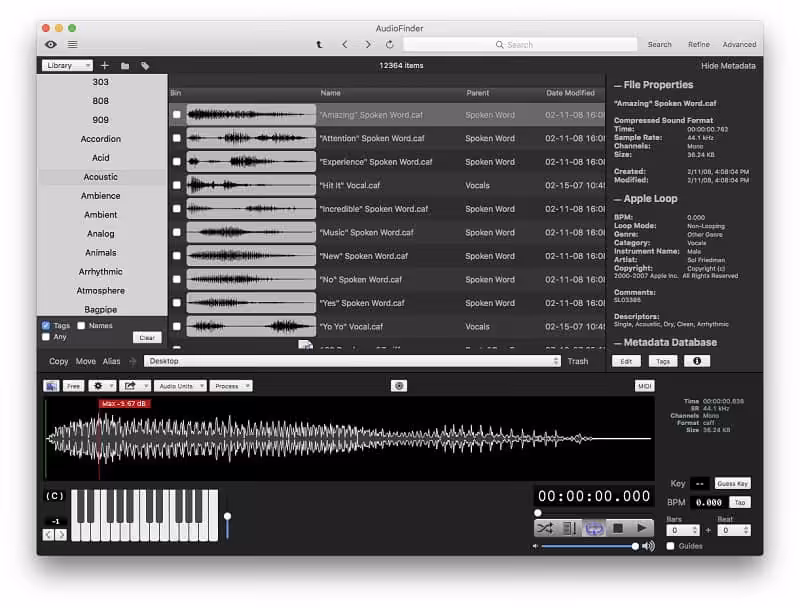800x608 pixels.
Task: Click the metadata Edit button
Action: pos(626,361)
